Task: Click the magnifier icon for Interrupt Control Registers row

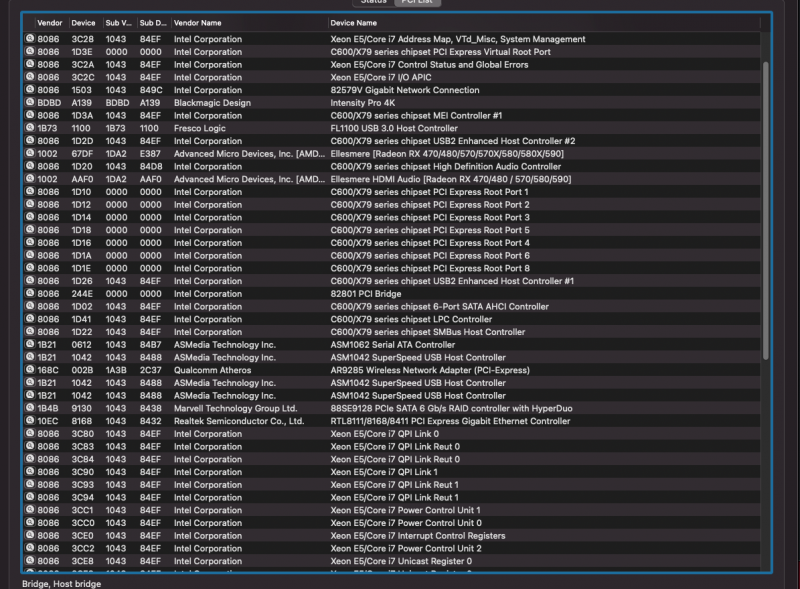Action: (30, 535)
